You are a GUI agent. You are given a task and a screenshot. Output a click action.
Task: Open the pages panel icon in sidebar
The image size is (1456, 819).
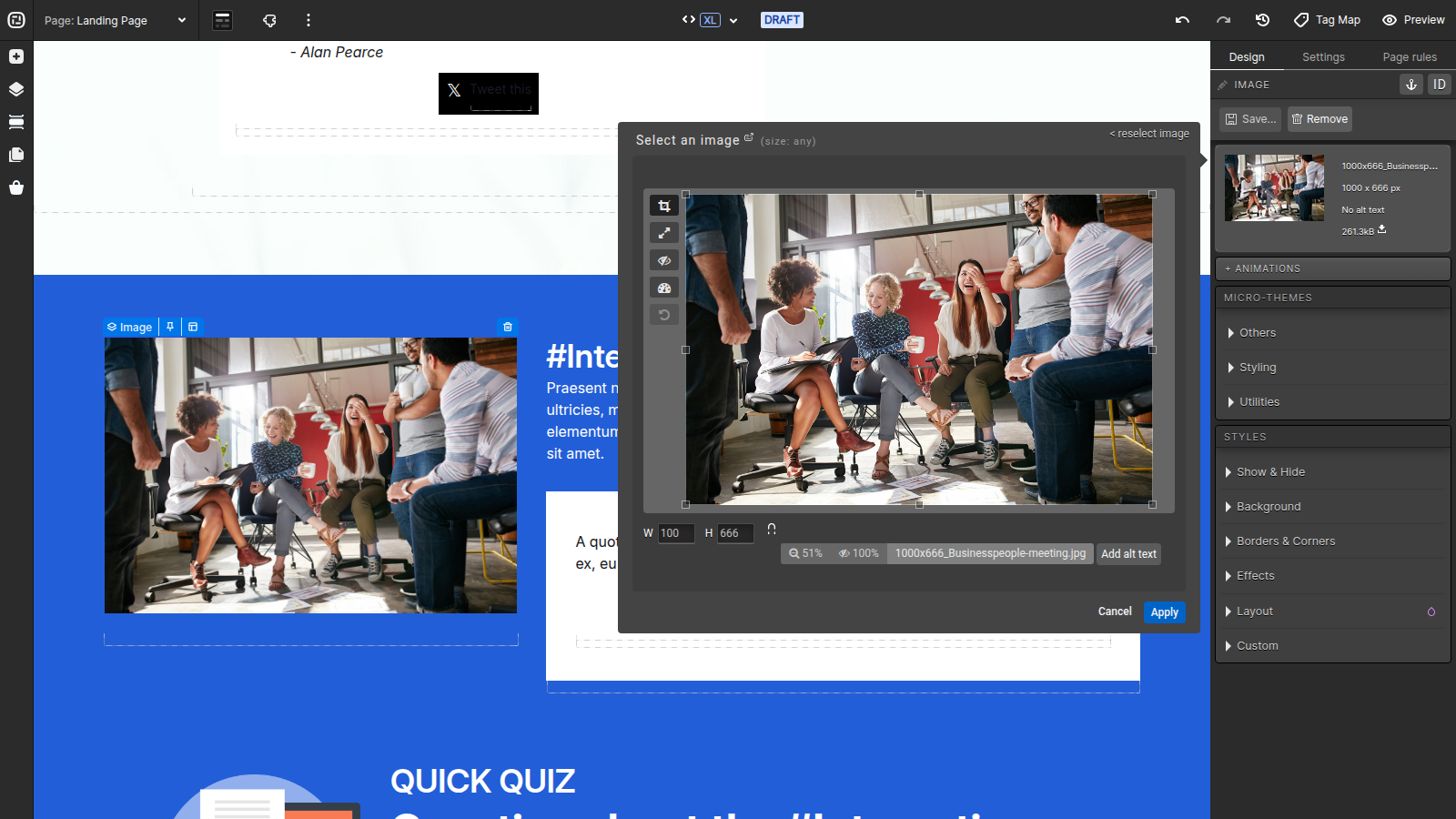point(16,155)
